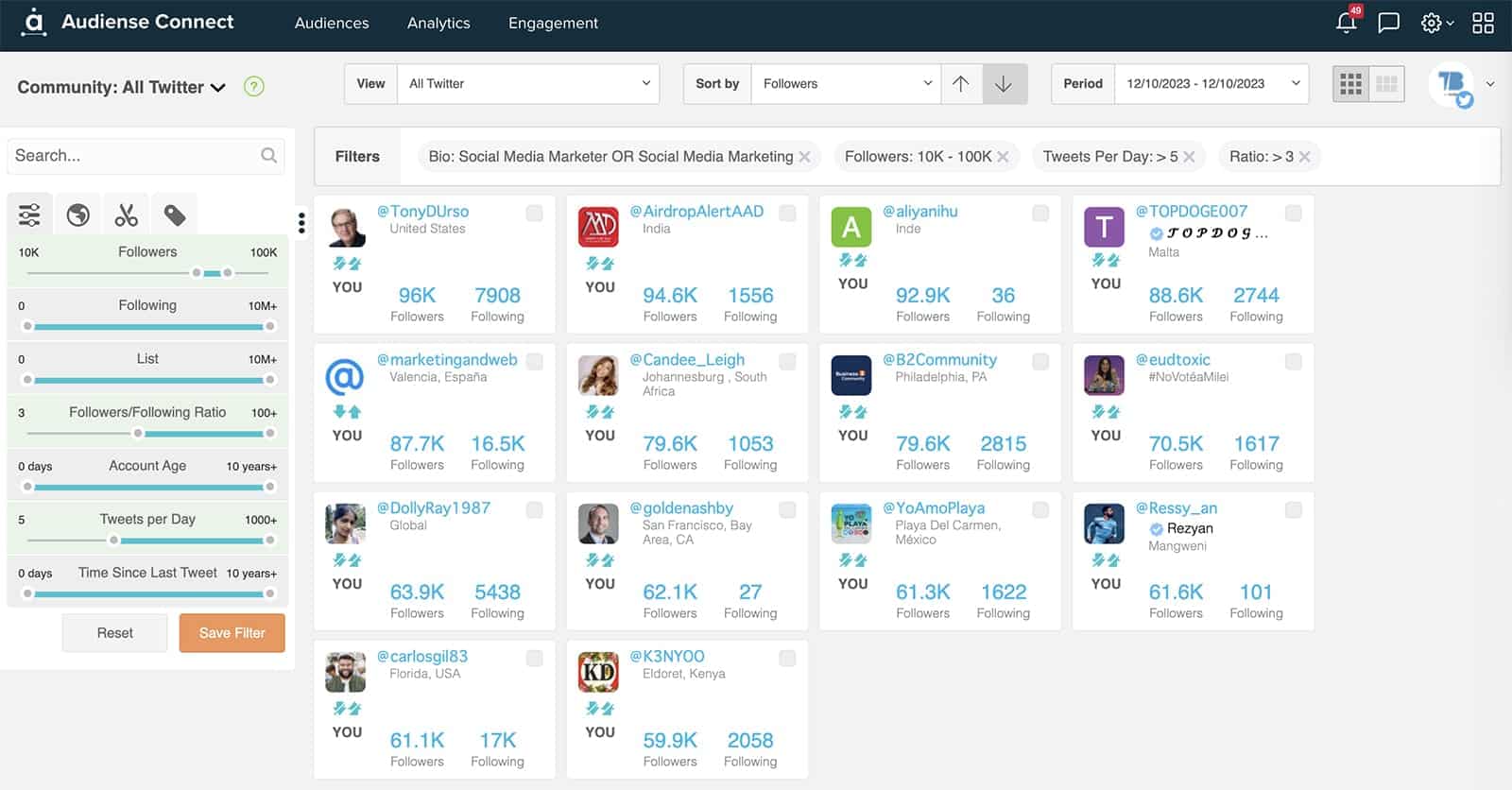The width and height of the screenshot is (1512, 790).
Task: Select the sliders filter tab icon
Action: coord(29,215)
